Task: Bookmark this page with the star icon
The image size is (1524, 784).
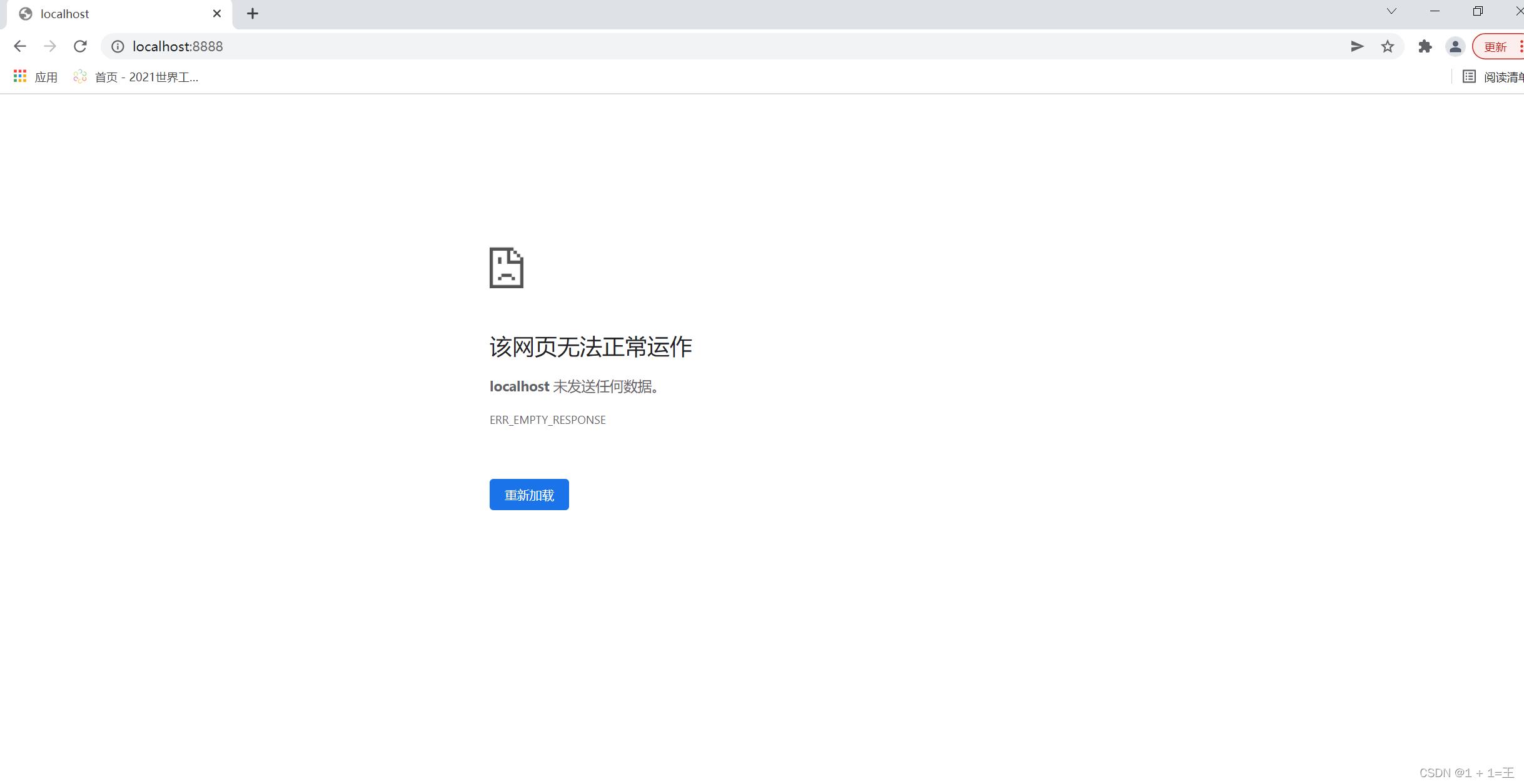Action: [x=1388, y=46]
